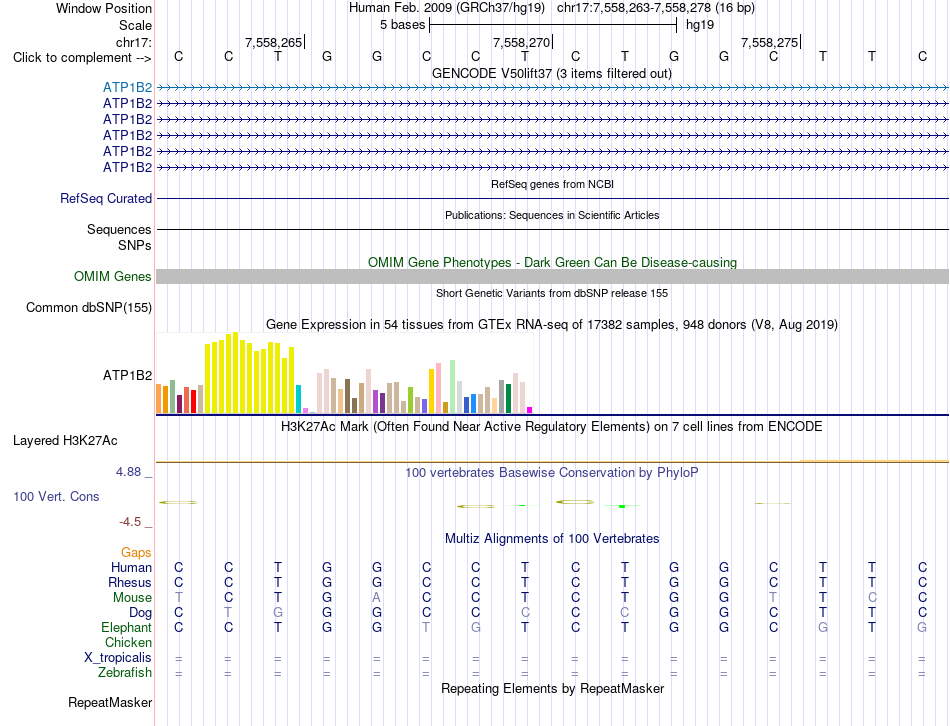Click the Sequences track label
Screen dimensions: 950x726
click(119, 230)
